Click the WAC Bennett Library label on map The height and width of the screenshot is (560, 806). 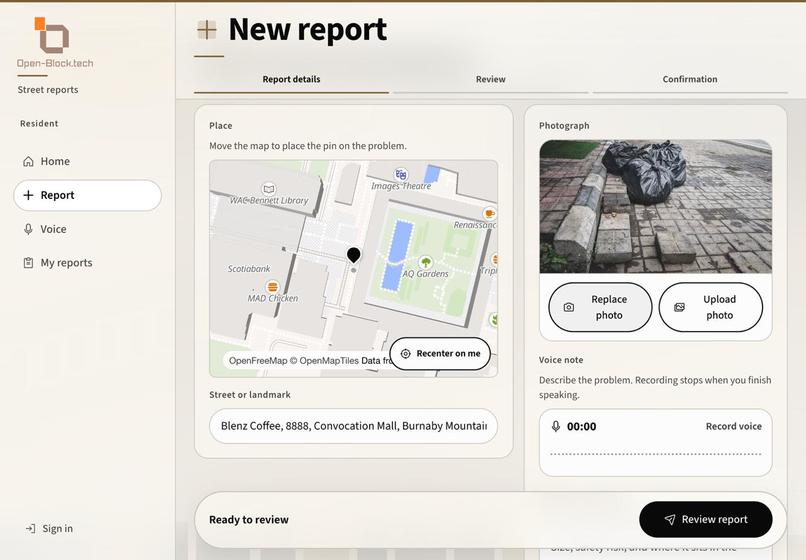click(x=269, y=201)
